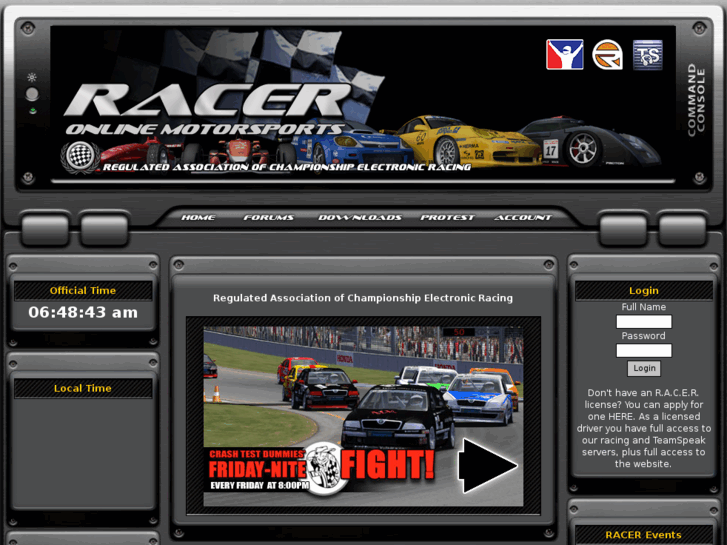This screenshot has width=727, height=545.
Task: Click the license application paragraph under Login
Action: point(644,428)
